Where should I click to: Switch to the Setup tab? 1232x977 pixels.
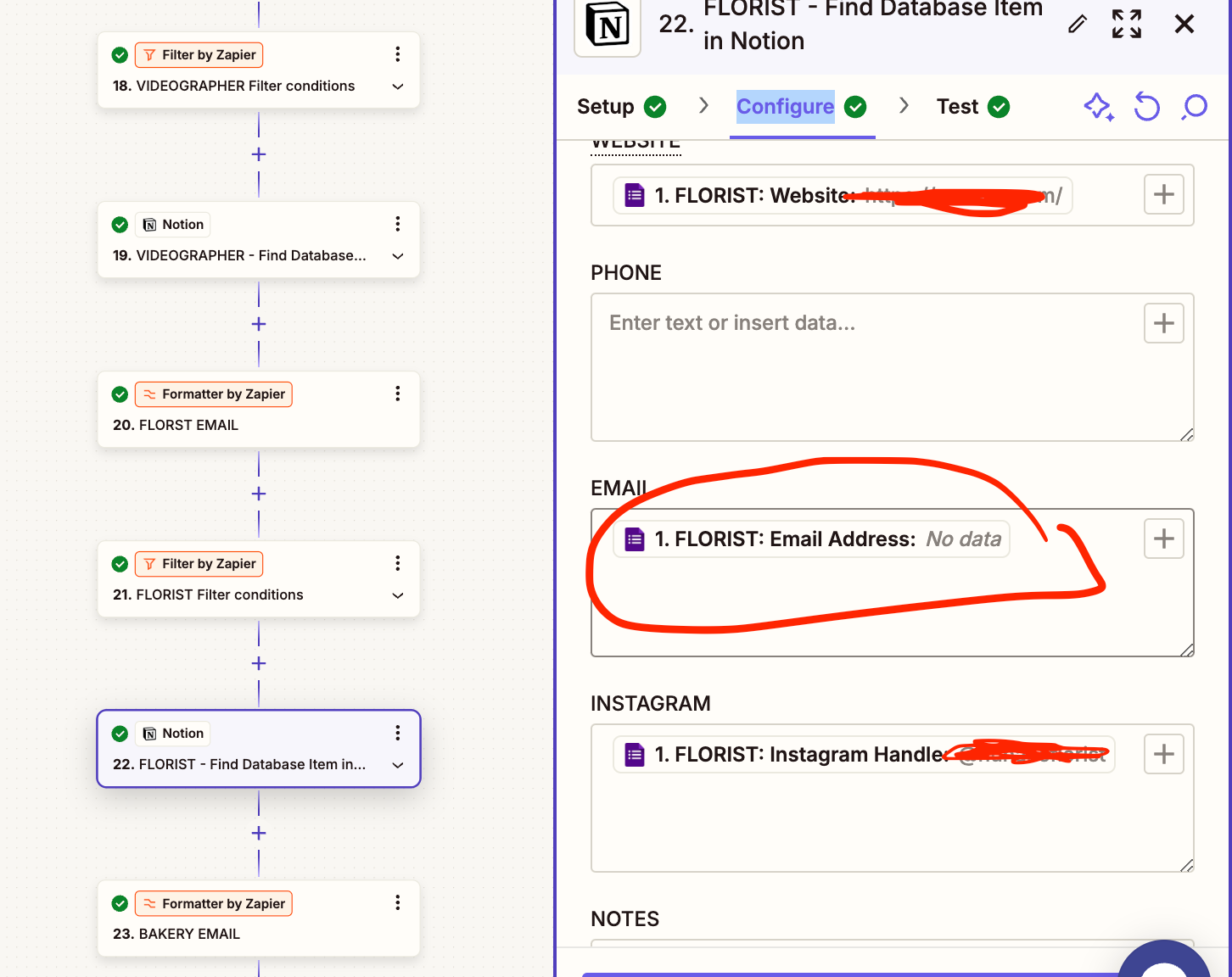point(621,107)
